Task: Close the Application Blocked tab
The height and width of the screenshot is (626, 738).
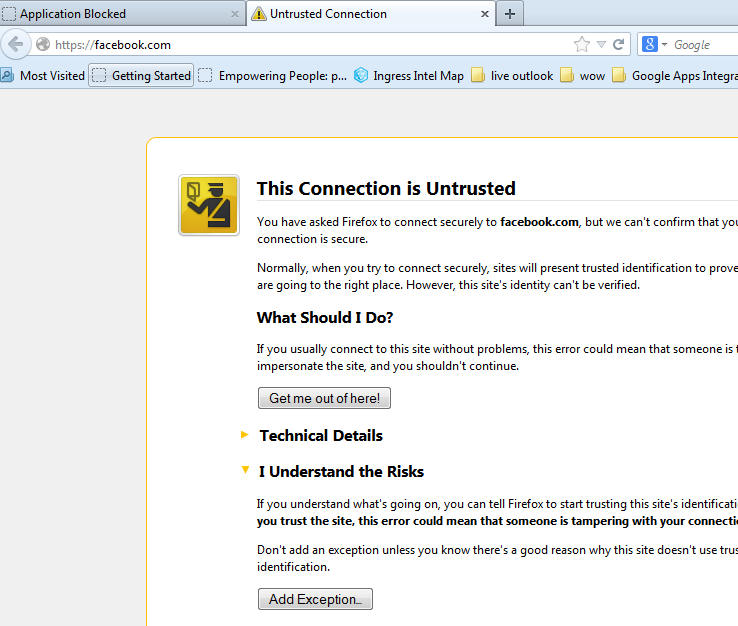Action: [x=234, y=14]
